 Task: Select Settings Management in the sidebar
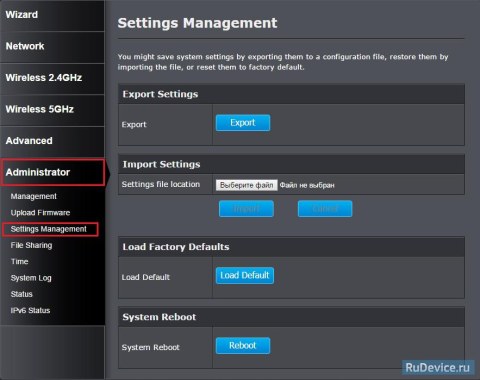click(x=49, y=229)
